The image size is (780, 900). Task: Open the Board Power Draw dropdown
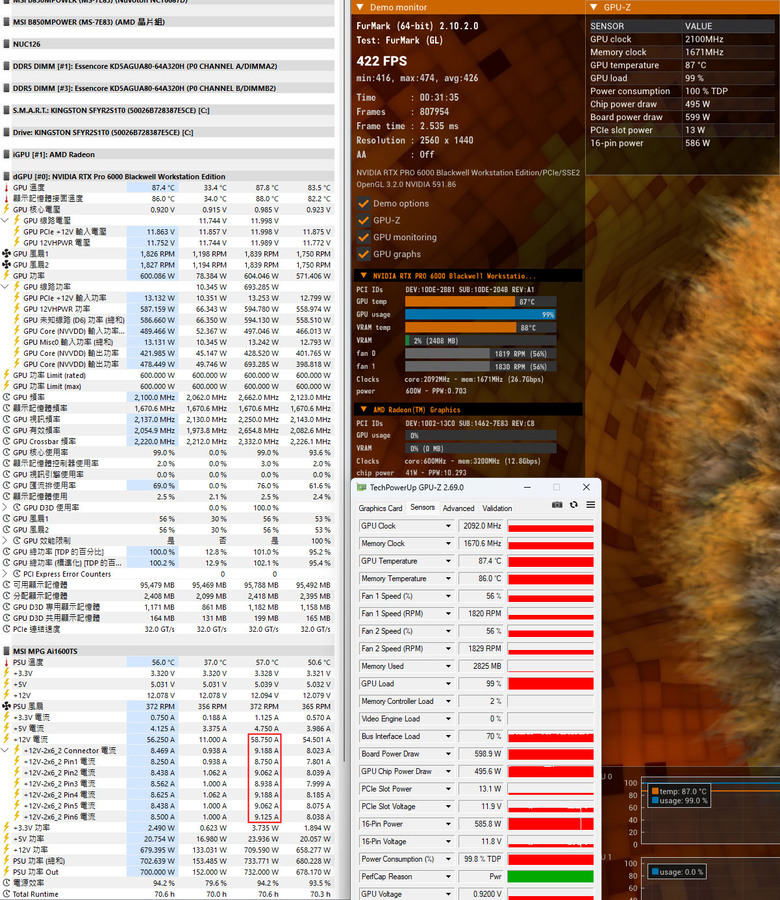[x=448, y=754]
